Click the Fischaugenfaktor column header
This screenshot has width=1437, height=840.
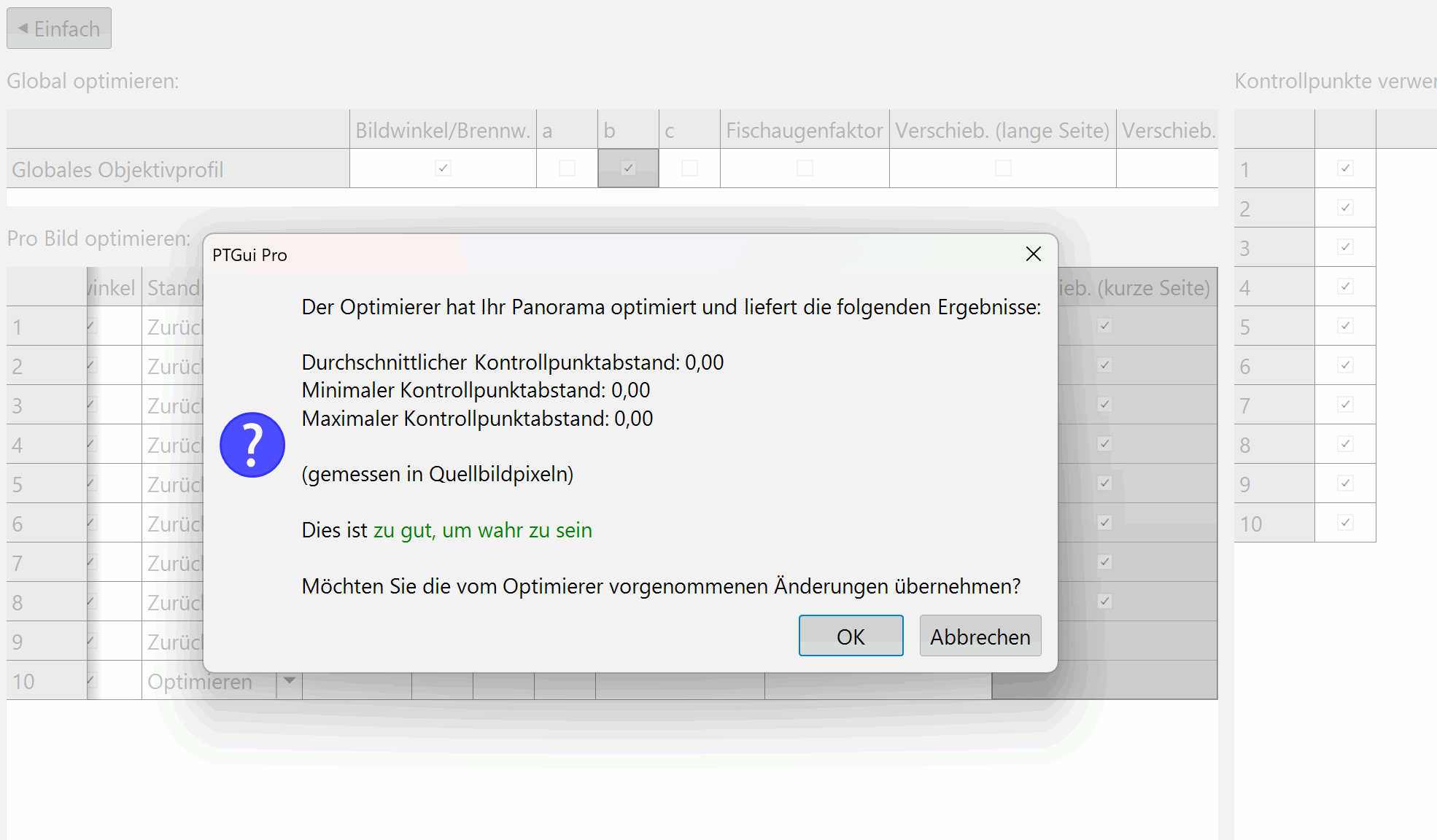(804, 130)
